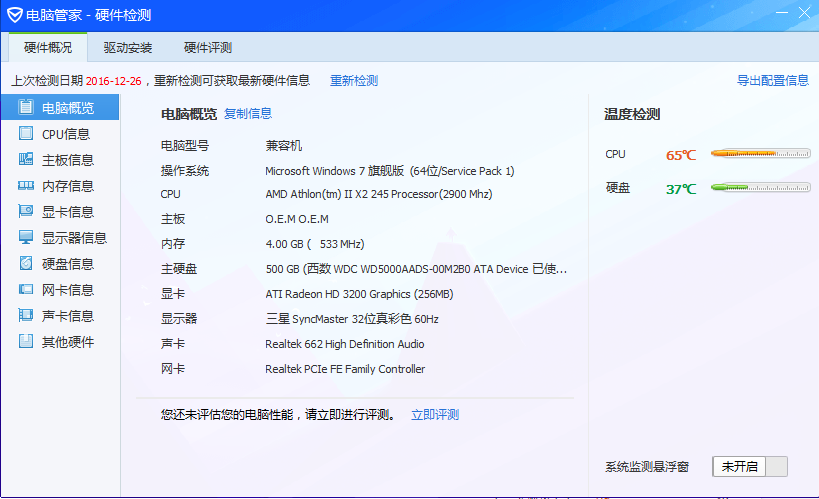Image resolution: width=819 pixels, height=499 pixels.
Task: Open the CPU信息 chip icon
Action: (x=26, y=133)
